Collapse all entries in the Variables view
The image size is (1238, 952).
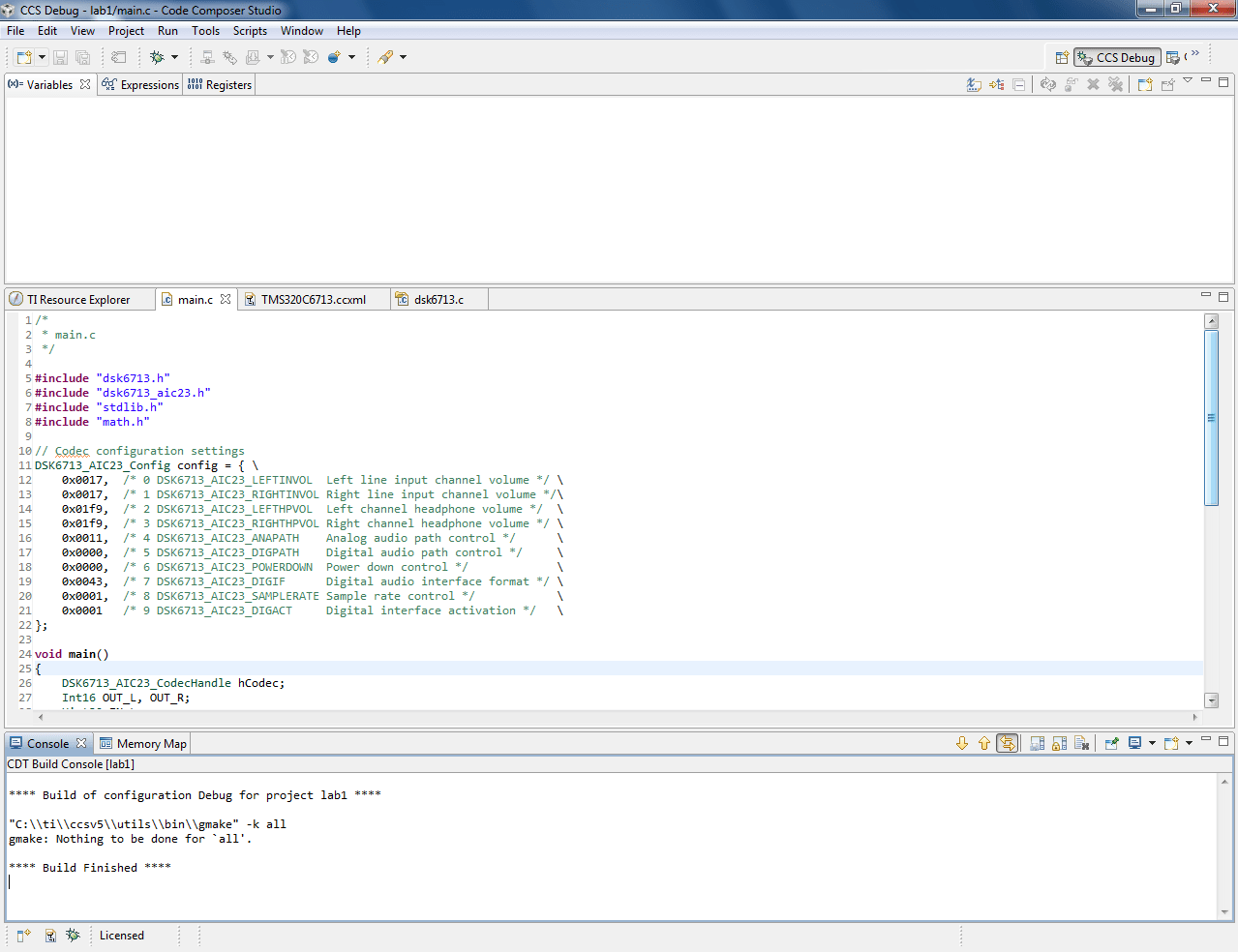(x=1018, y=84)
